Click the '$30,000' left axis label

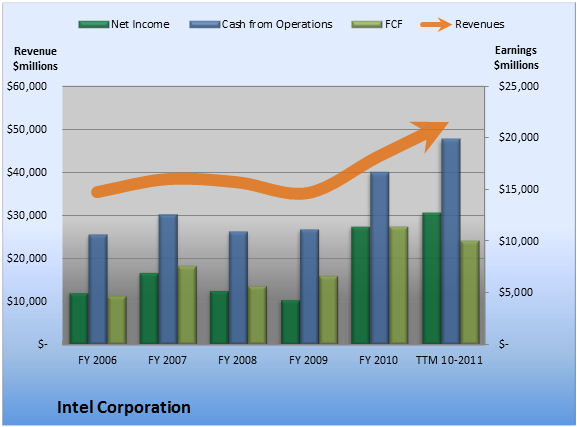(27, 215)
